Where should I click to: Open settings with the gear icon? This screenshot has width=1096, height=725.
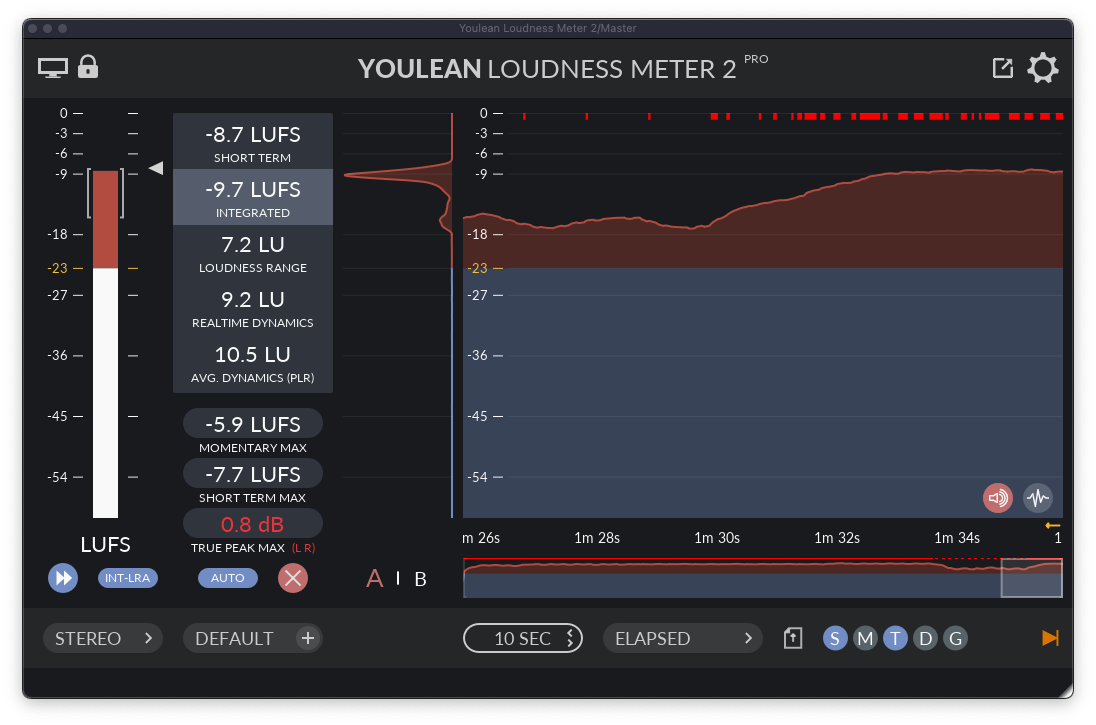1043,68
